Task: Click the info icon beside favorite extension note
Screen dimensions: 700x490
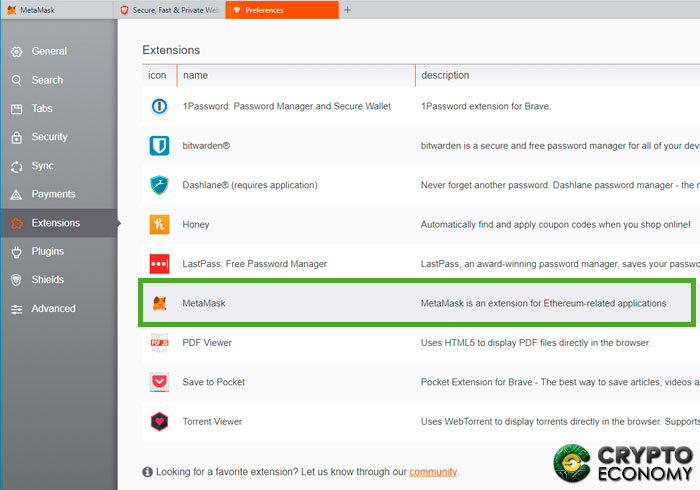Action: [147, 472]
